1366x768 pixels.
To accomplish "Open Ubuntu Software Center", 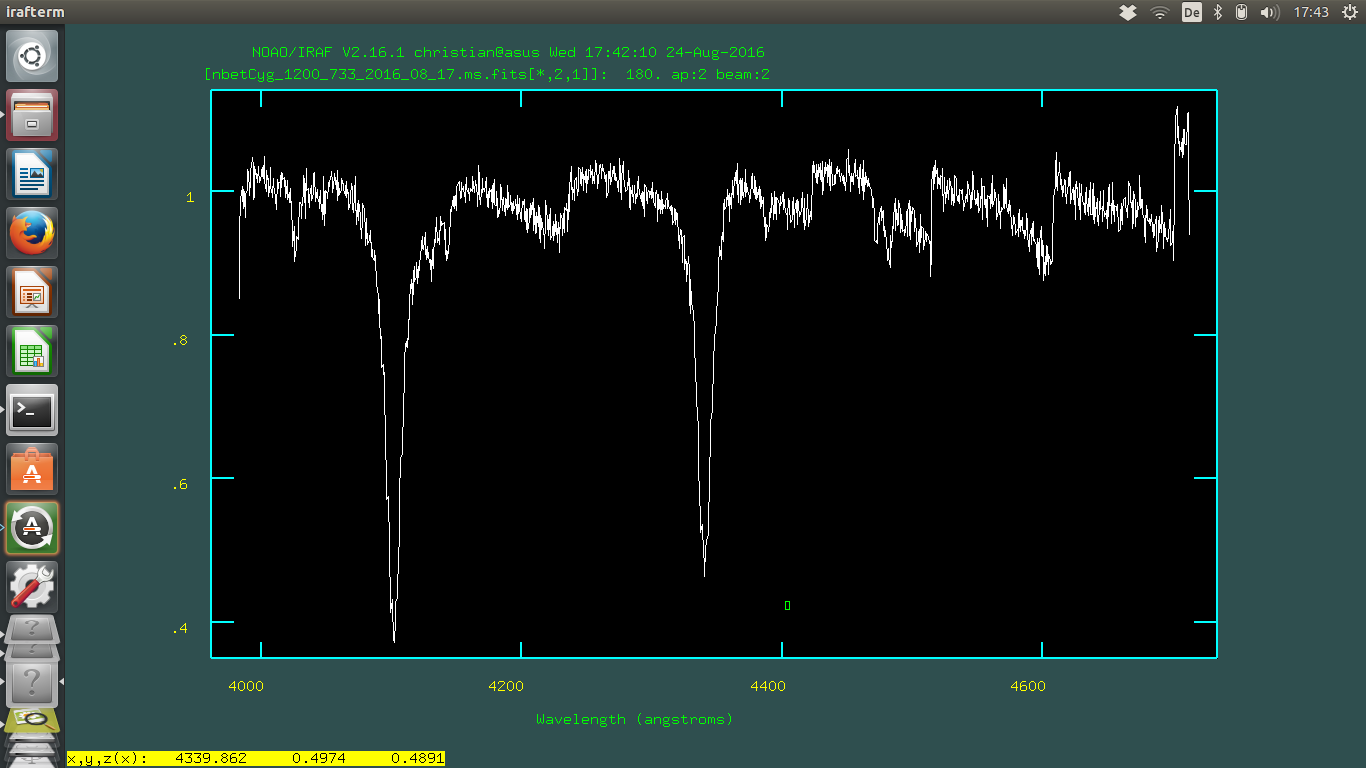I will click(x=32, y=469).
